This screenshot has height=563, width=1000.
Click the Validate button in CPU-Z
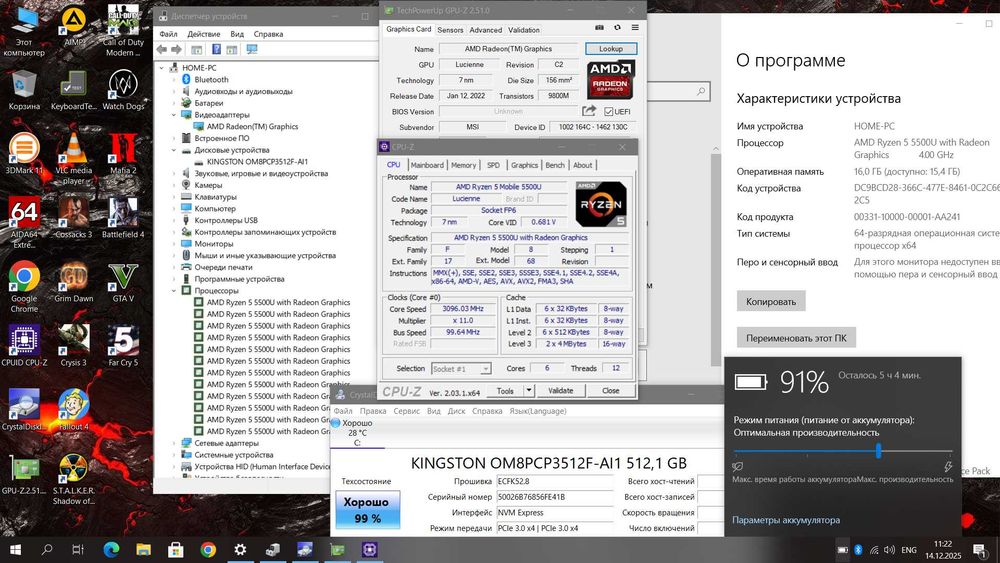[x=561, y=390]
